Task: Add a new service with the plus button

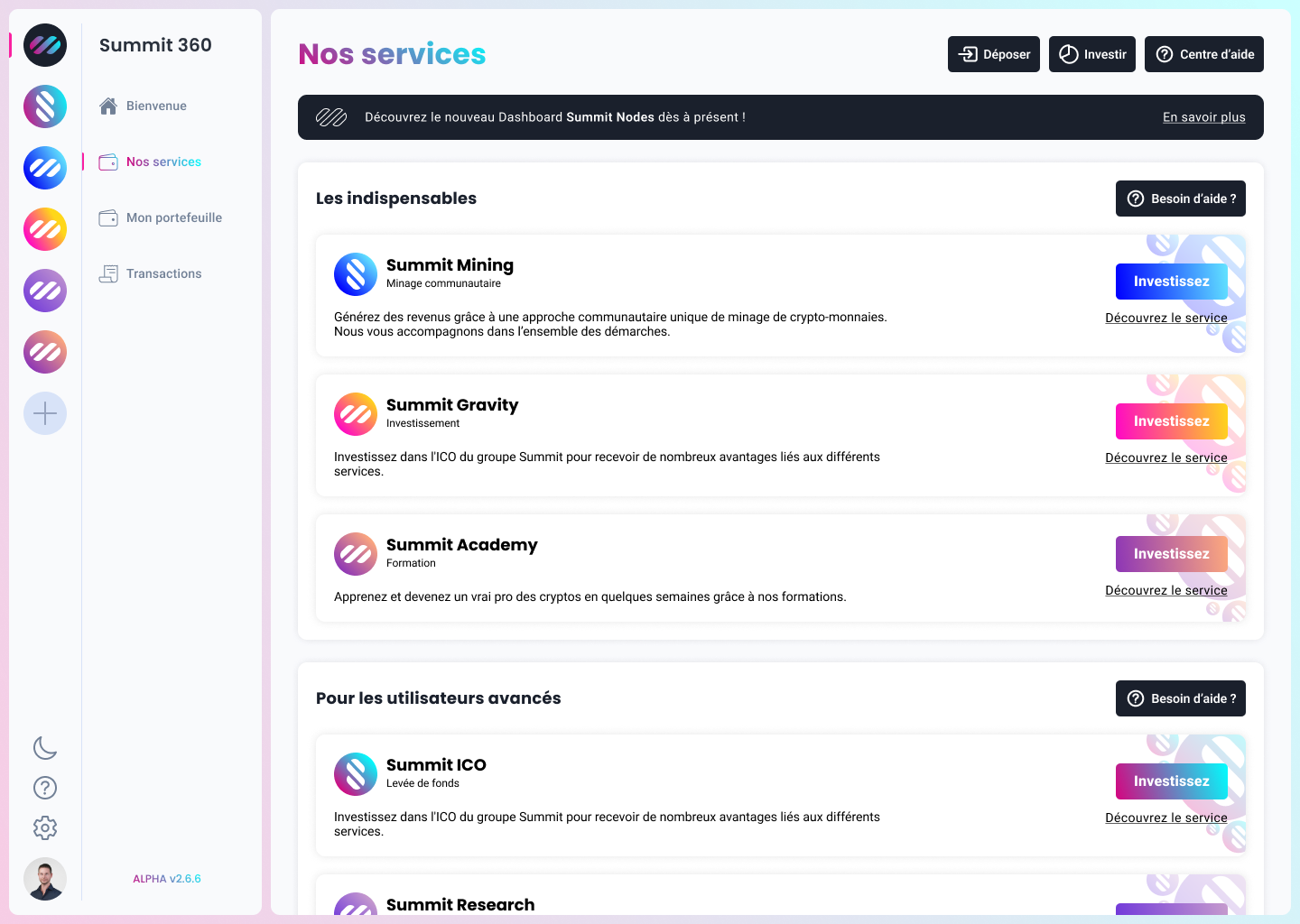Action: (45, 413)
